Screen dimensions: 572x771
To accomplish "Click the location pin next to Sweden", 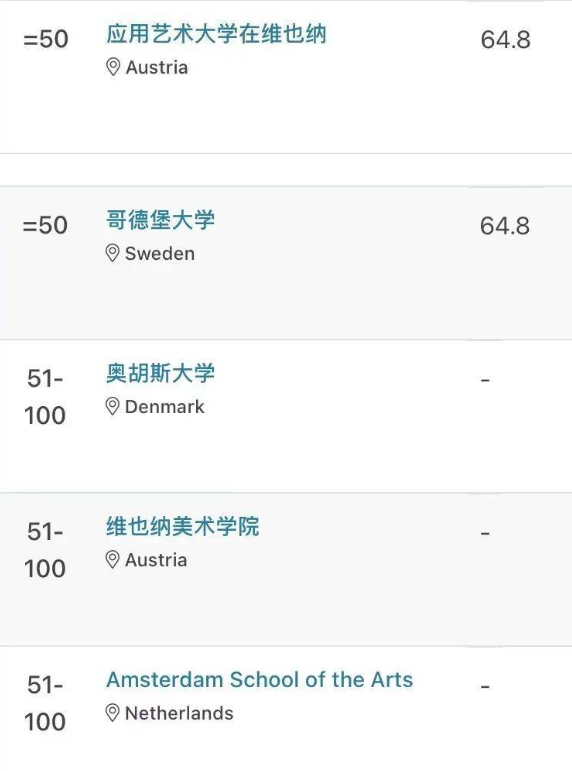I will (x=113, y=253).
